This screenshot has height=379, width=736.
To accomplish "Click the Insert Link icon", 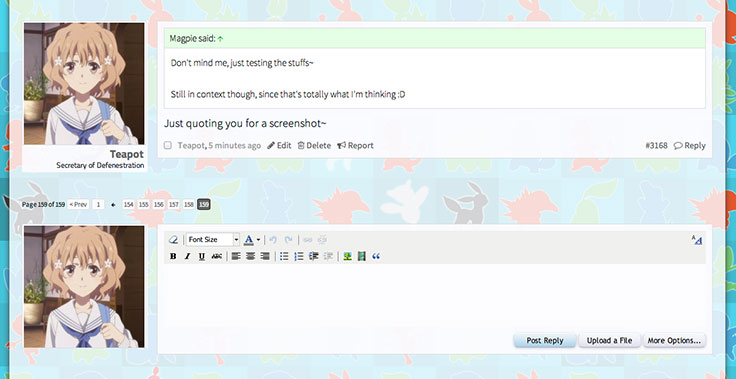I will (307, 240).
